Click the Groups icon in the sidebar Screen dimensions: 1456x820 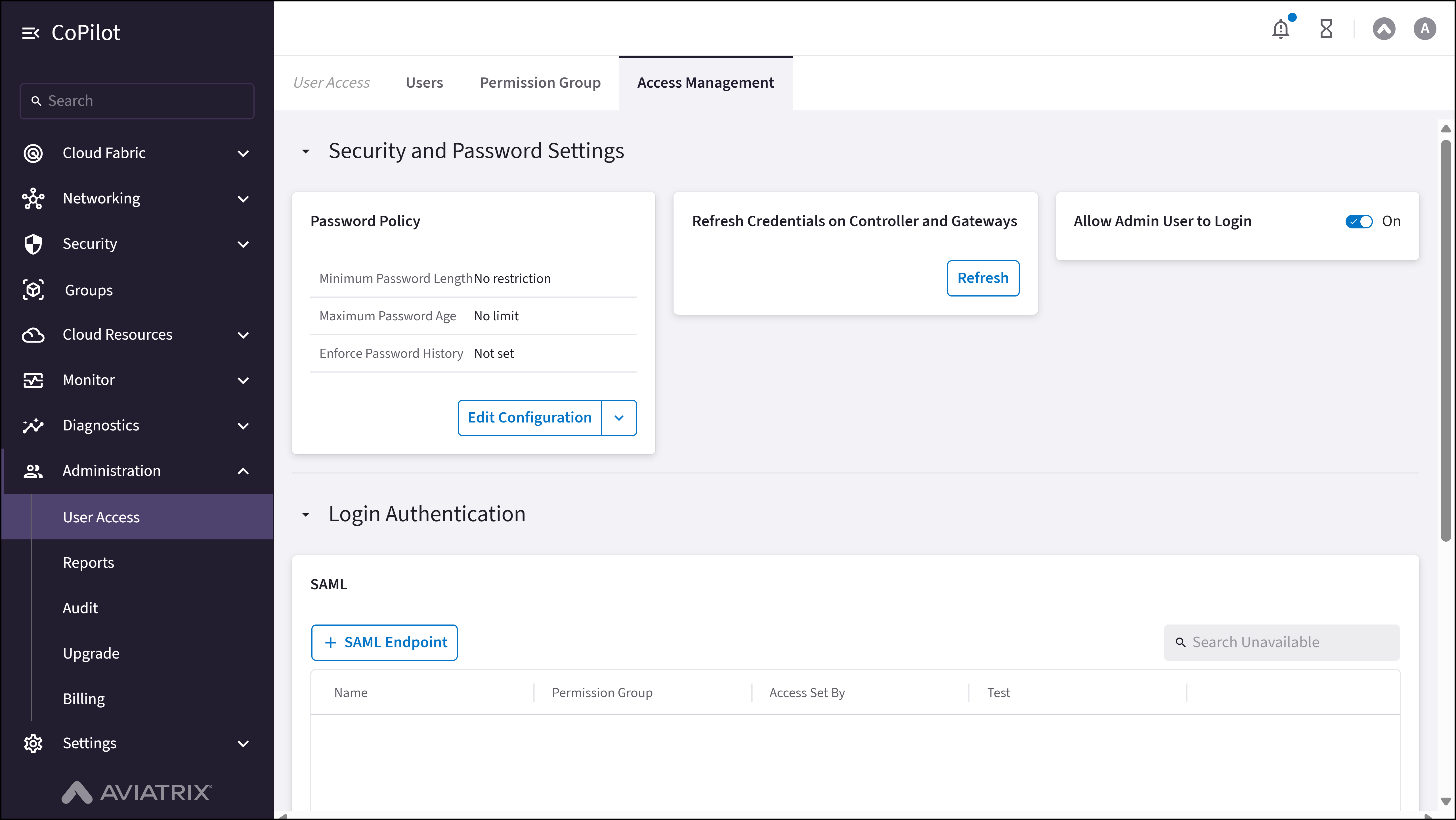pyautogui.click(x=33, y=289)
